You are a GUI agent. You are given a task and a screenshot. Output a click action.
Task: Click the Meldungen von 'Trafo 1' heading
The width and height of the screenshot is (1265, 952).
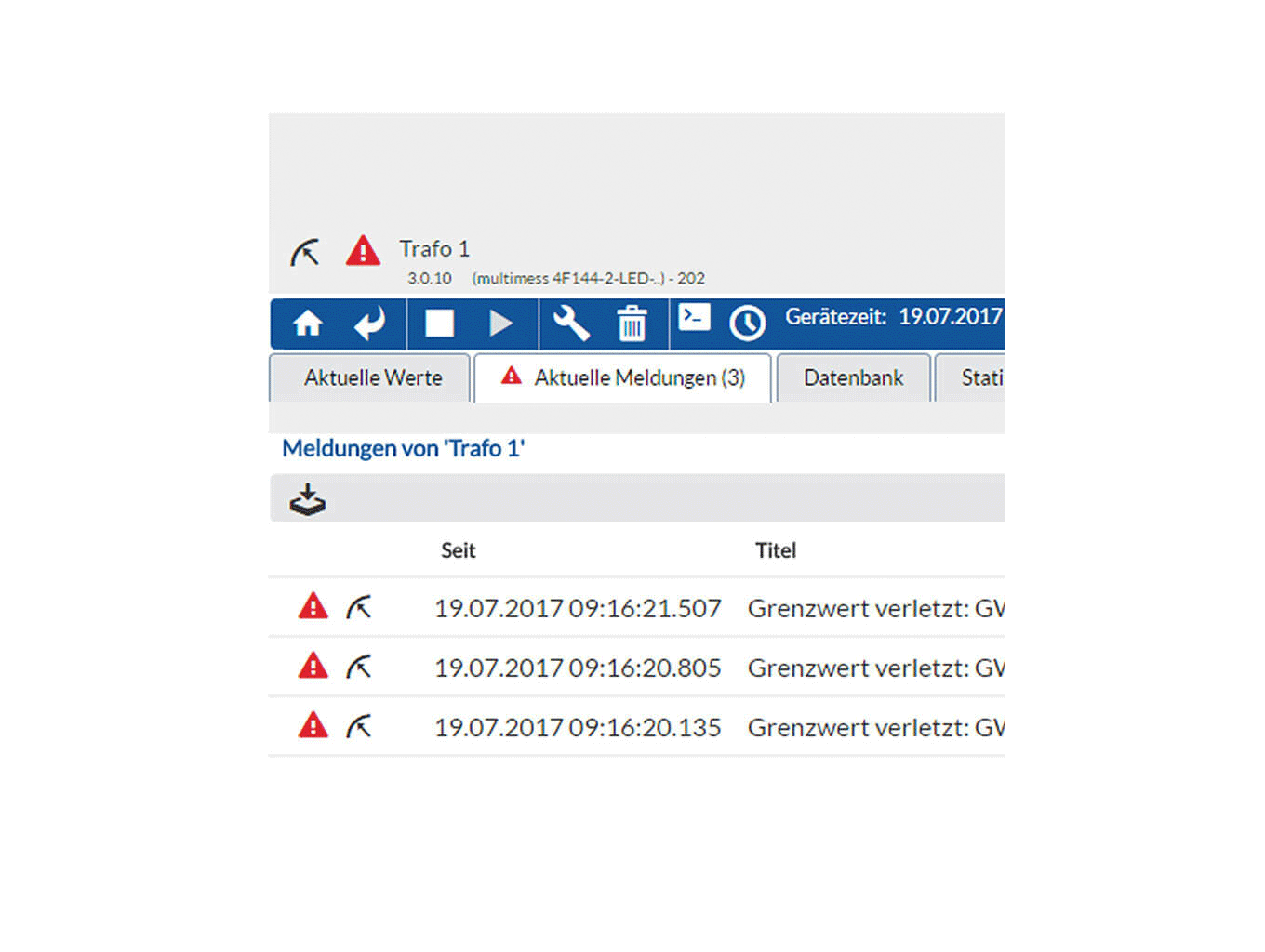[403, 448]
